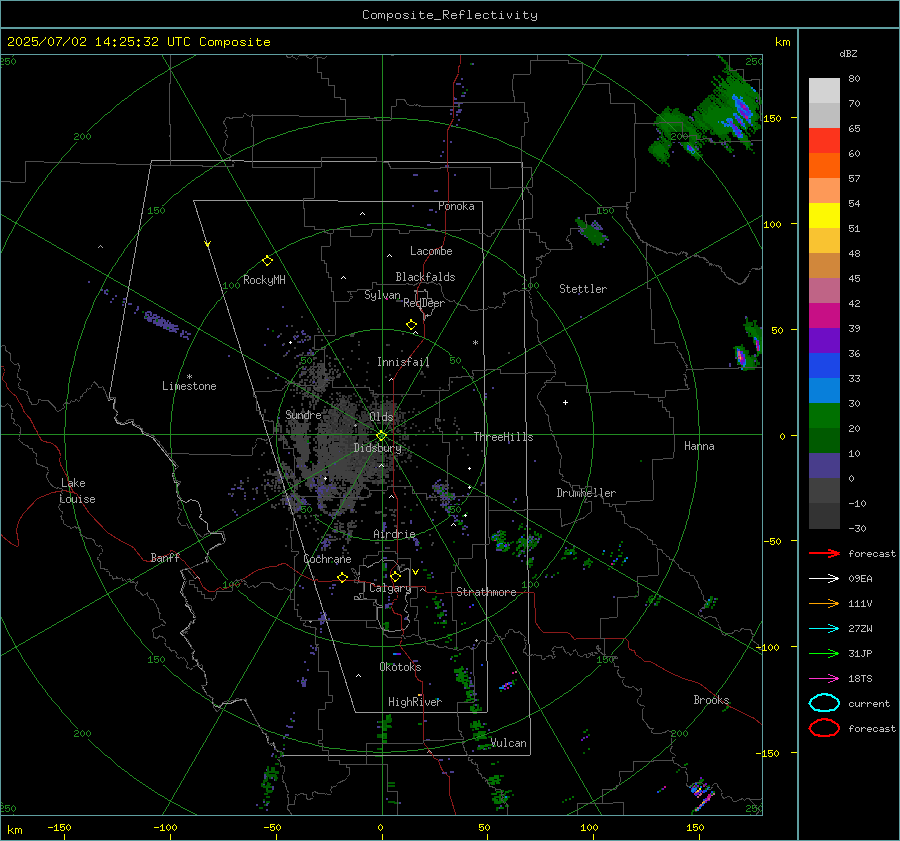
Task: Click the Brooks label
Action: pos(711,700)
